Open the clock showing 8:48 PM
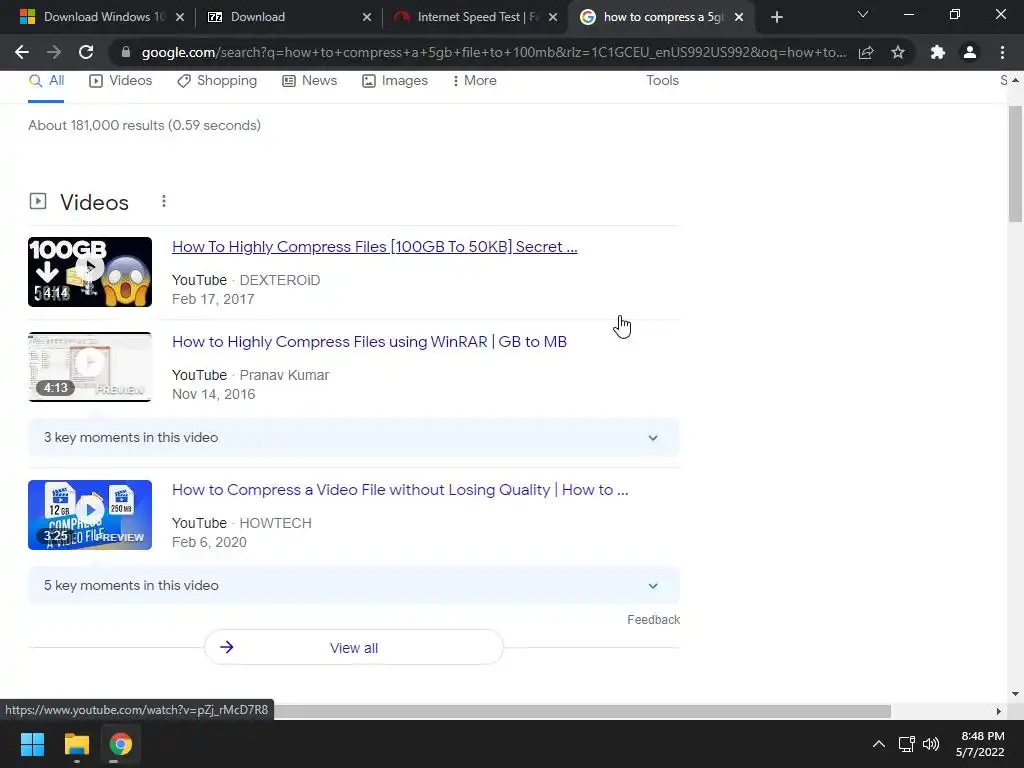1024x768 pixels. pos(980,744)
